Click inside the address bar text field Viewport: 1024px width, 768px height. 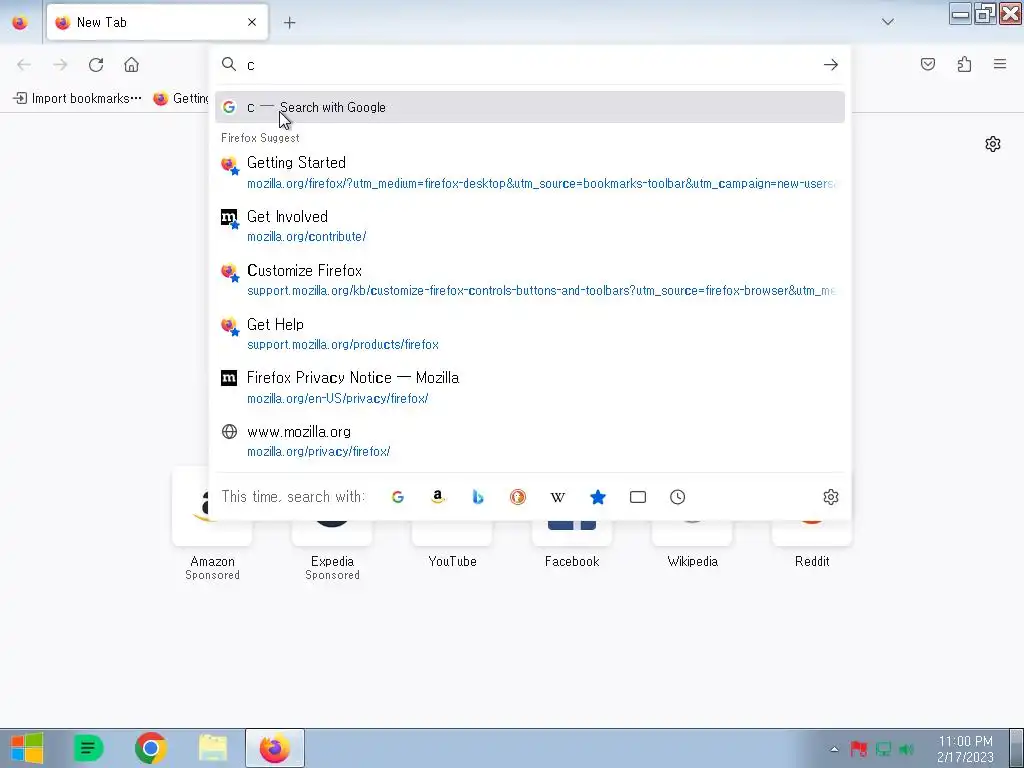click(x=529, y=65)
